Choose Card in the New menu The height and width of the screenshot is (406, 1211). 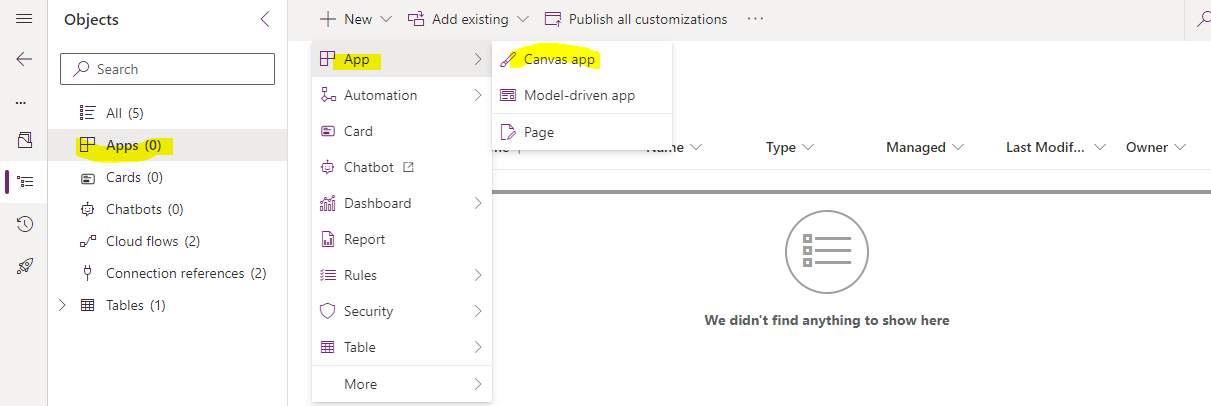pos(401,131)
